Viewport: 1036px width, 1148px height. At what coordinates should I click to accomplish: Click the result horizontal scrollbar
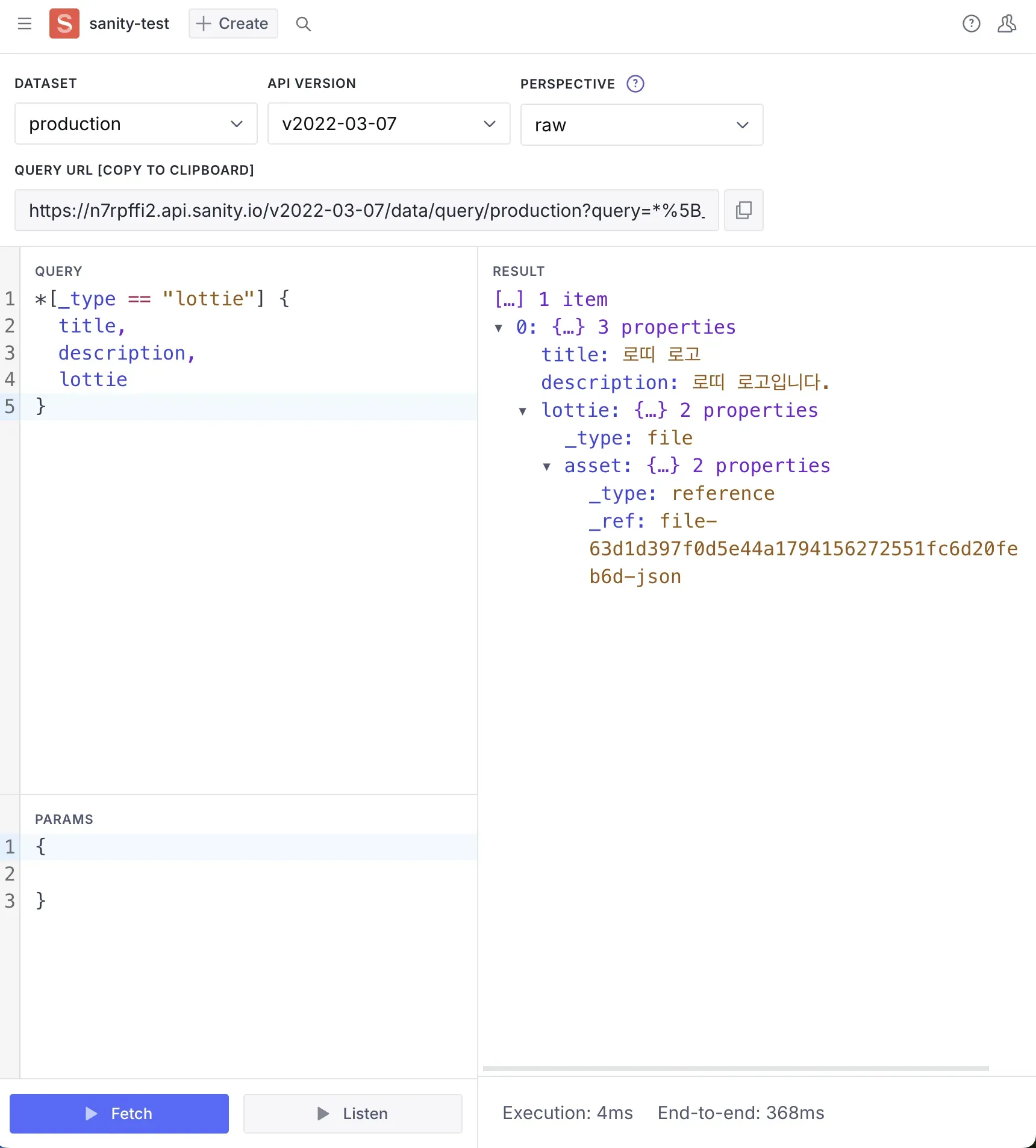pos(735,1068)
